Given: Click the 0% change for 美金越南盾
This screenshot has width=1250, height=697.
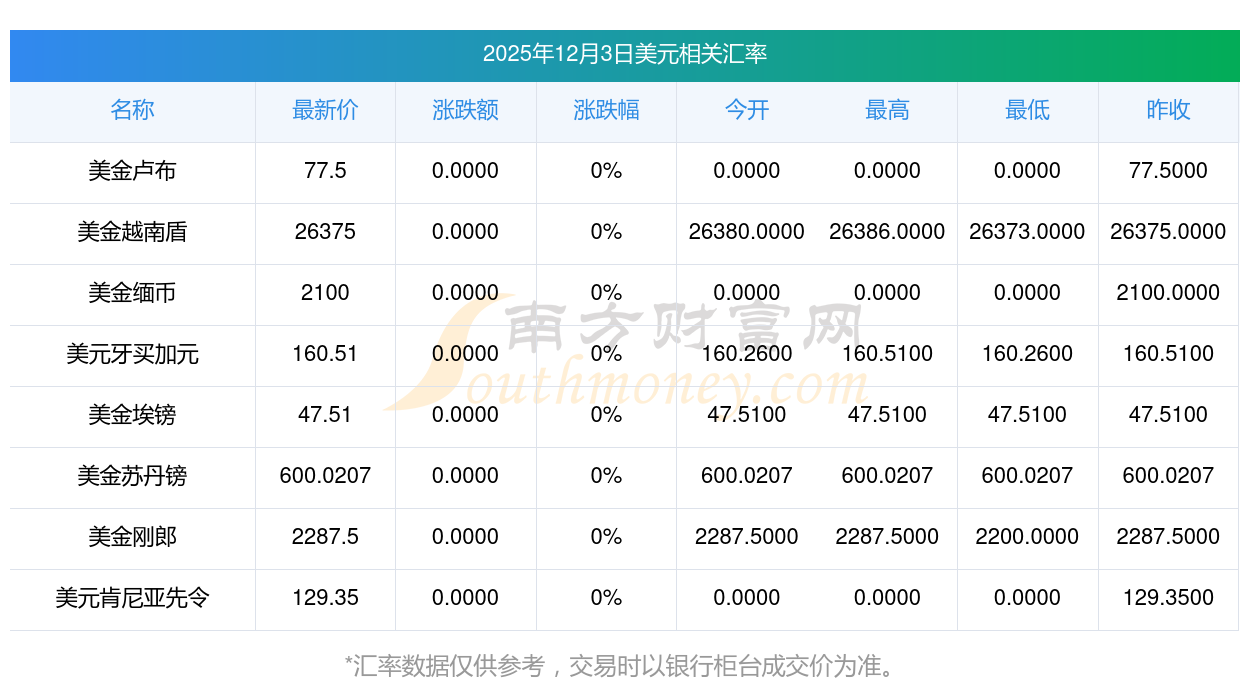Looking at the screenshot, I should coord(606,232).
